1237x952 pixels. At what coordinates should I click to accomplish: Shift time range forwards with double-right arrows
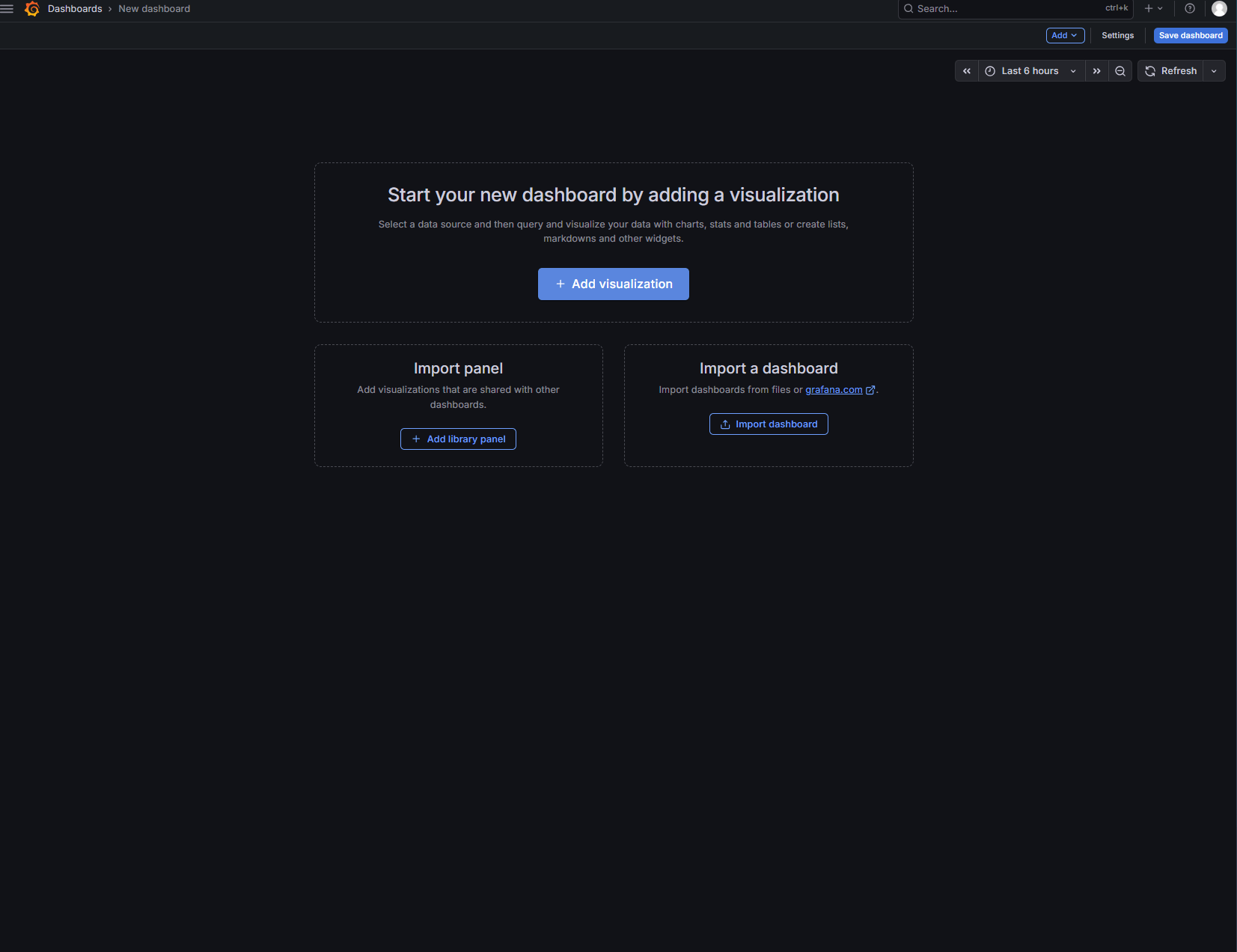pos(1096,71)
